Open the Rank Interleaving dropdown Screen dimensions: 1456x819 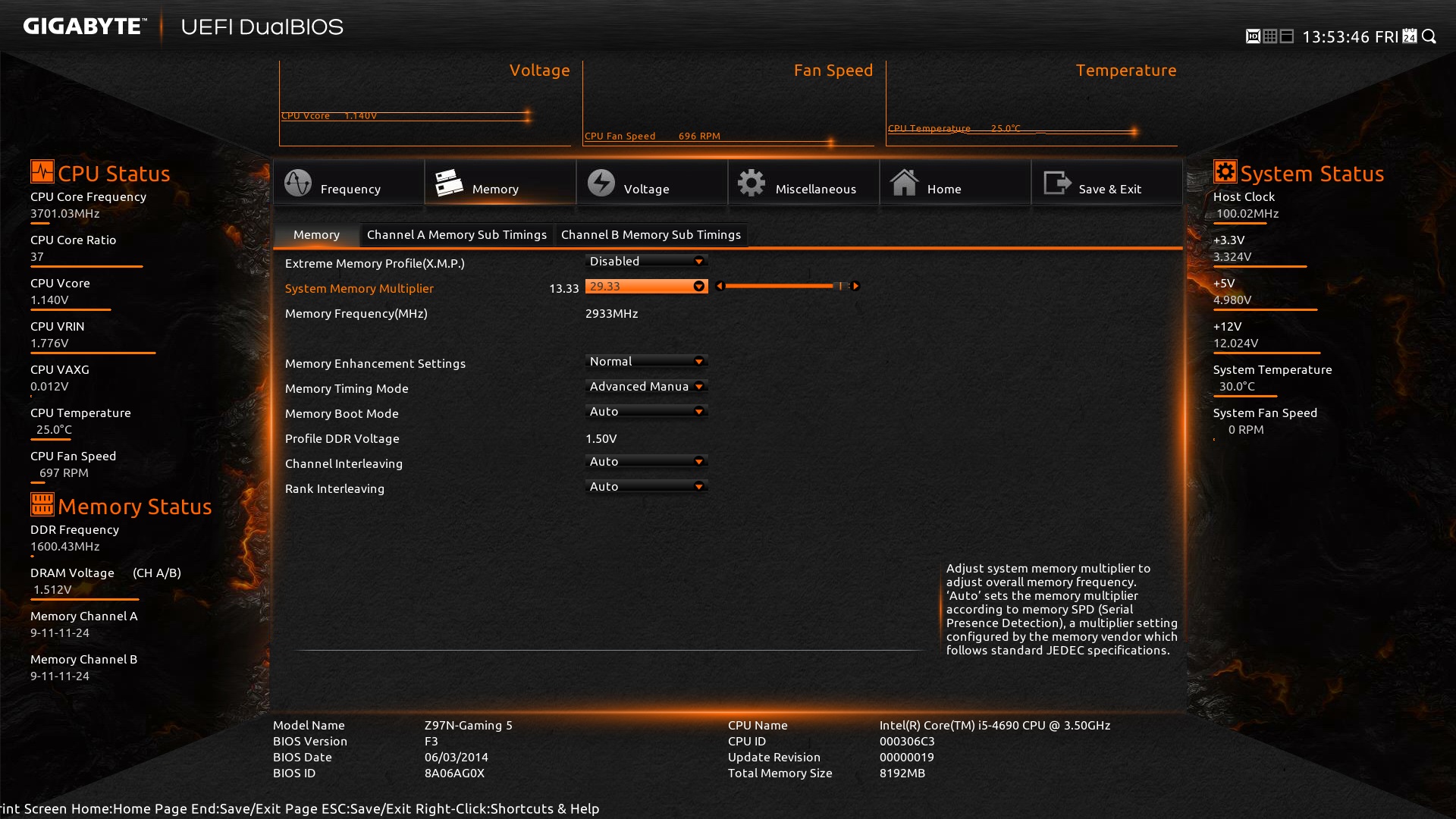tap(647, 486)
